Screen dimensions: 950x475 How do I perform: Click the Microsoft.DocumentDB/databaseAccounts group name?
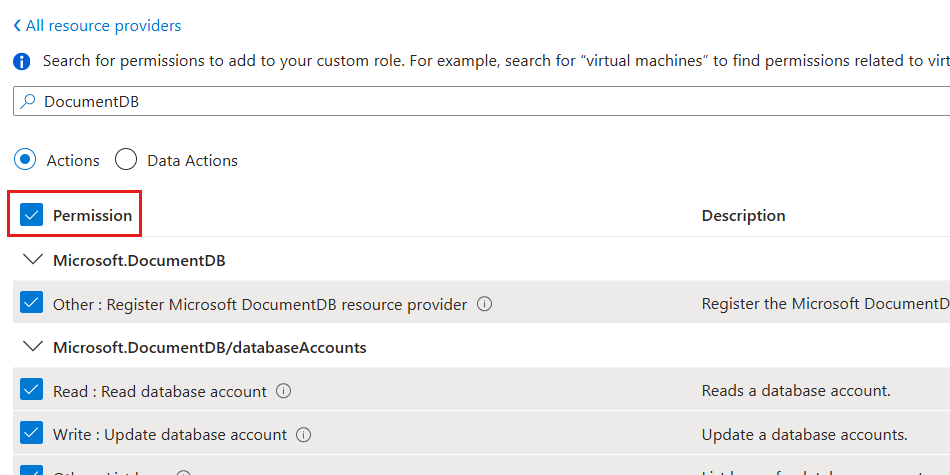click(x=209, y=348)
